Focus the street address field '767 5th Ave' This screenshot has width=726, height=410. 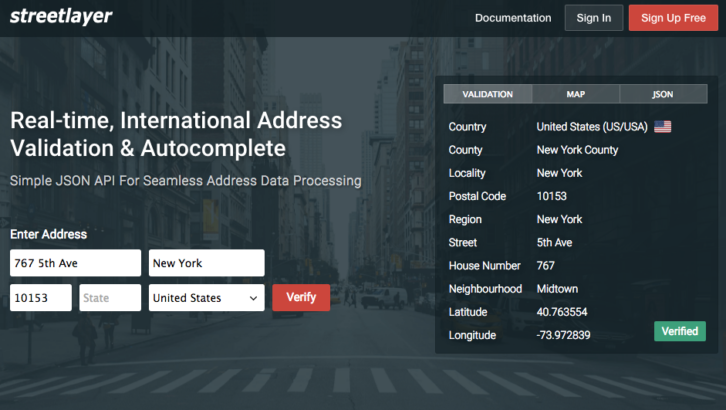75,263
